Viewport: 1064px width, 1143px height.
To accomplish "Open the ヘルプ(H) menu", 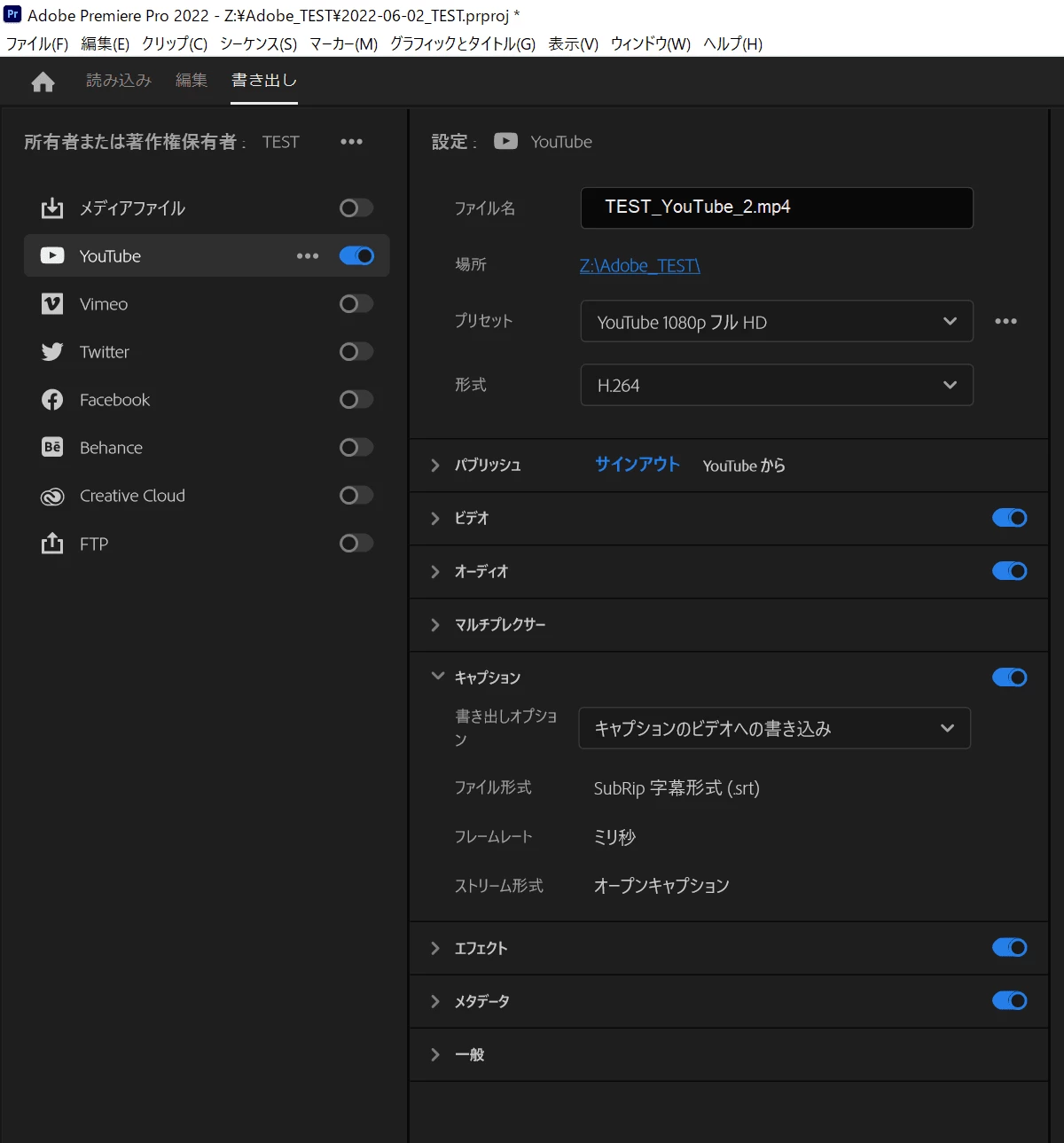I will (x=732, y=43).
